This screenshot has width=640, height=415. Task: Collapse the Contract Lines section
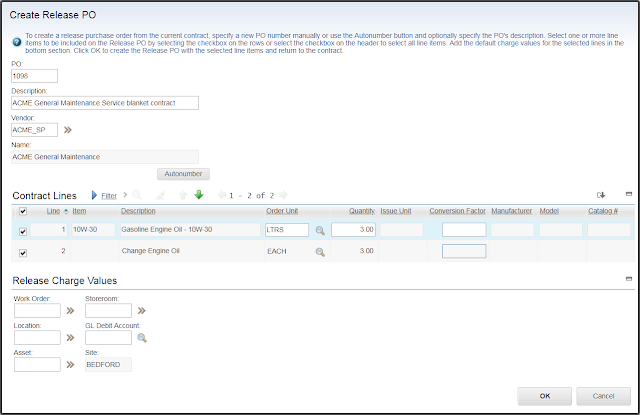click(629, 194)
